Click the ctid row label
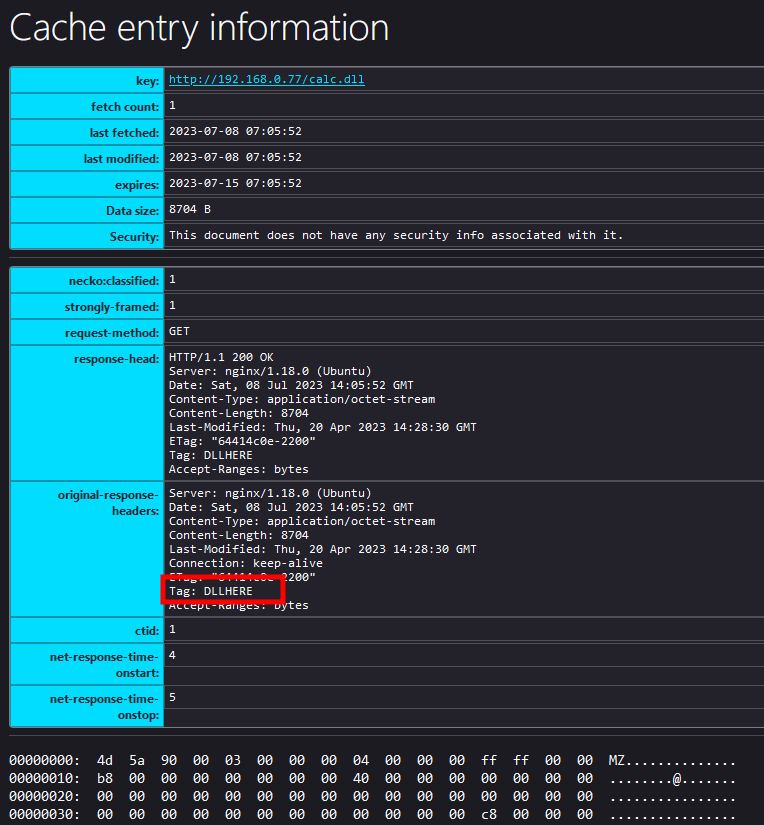 (146, 630)
